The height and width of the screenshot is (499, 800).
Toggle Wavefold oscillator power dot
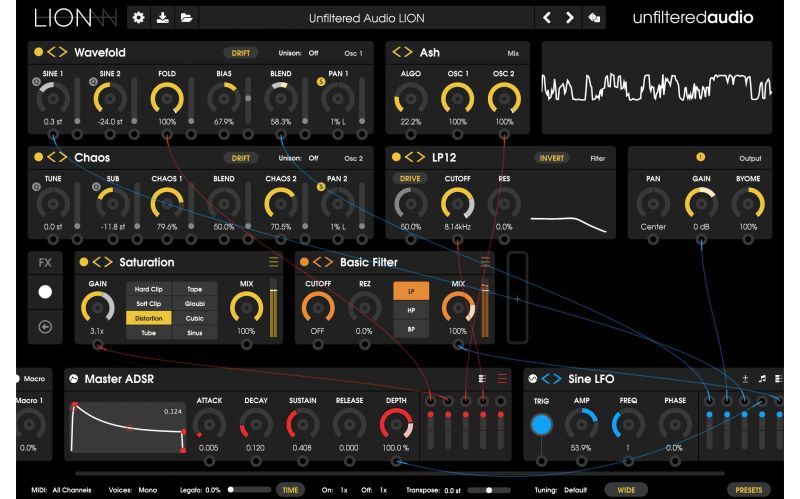(x=38, y=52)
